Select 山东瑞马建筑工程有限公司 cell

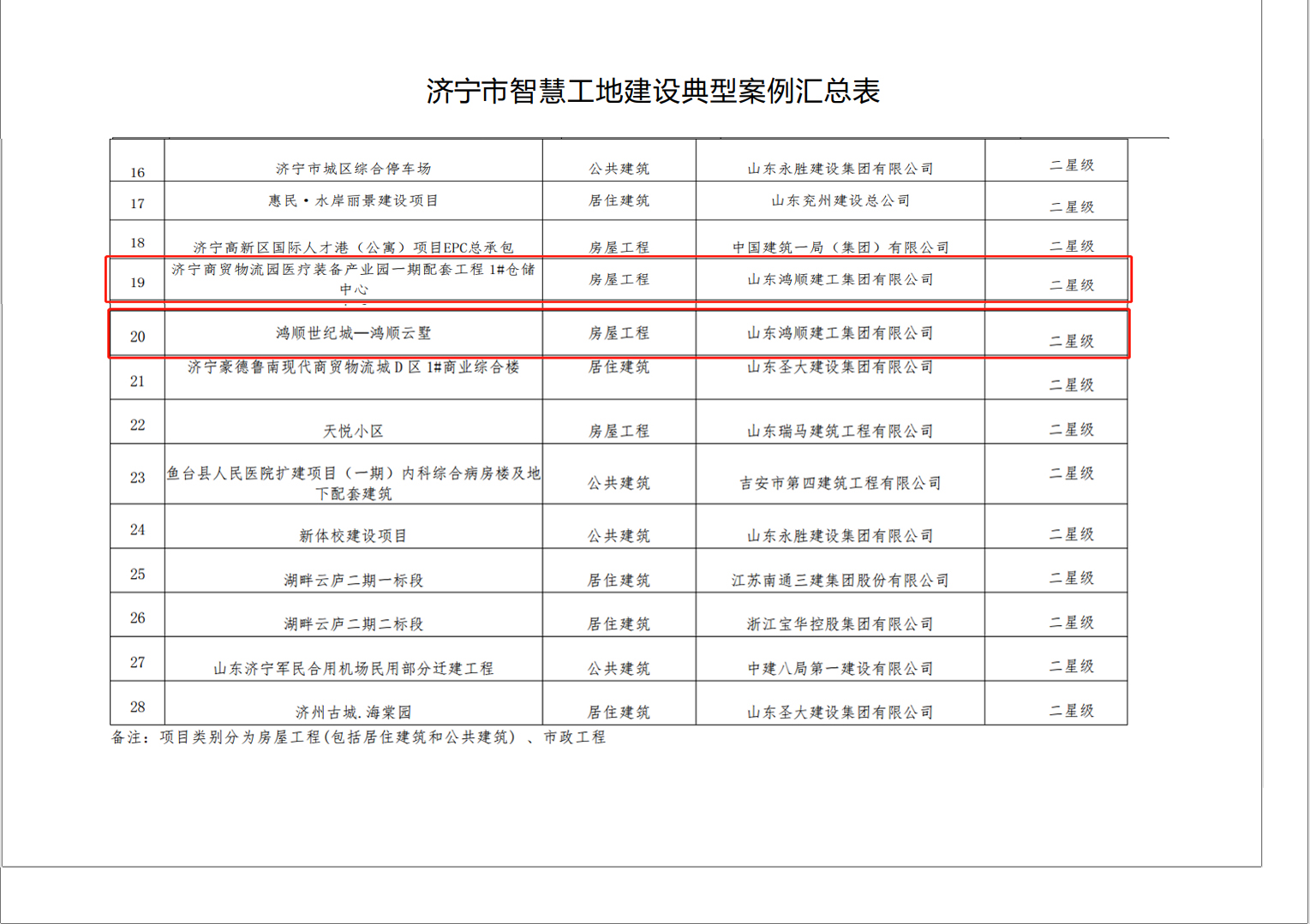840,431
